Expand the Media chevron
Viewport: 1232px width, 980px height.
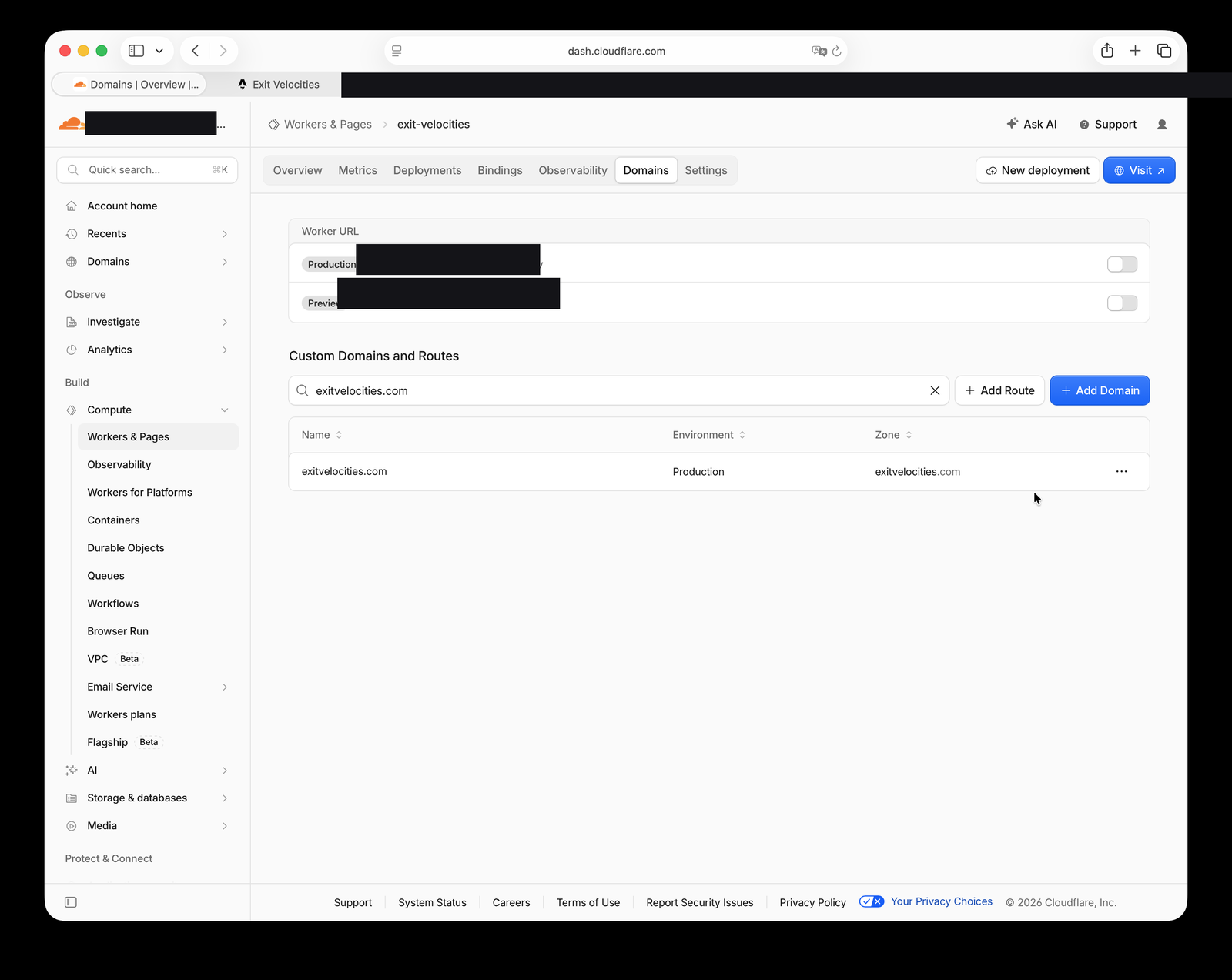pyautogui.click(x=225, y=826)
